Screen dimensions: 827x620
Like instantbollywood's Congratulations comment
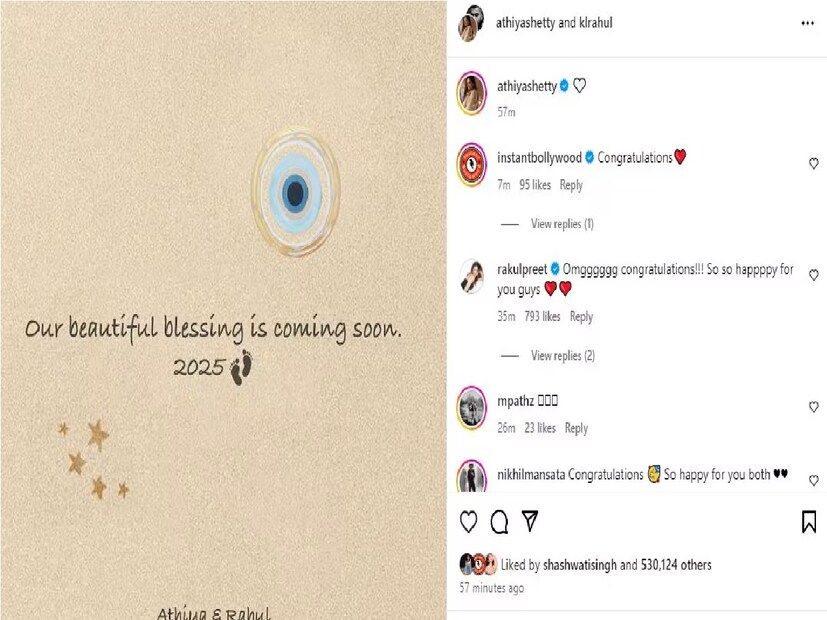pyautogui.click(x=814, y=164)
